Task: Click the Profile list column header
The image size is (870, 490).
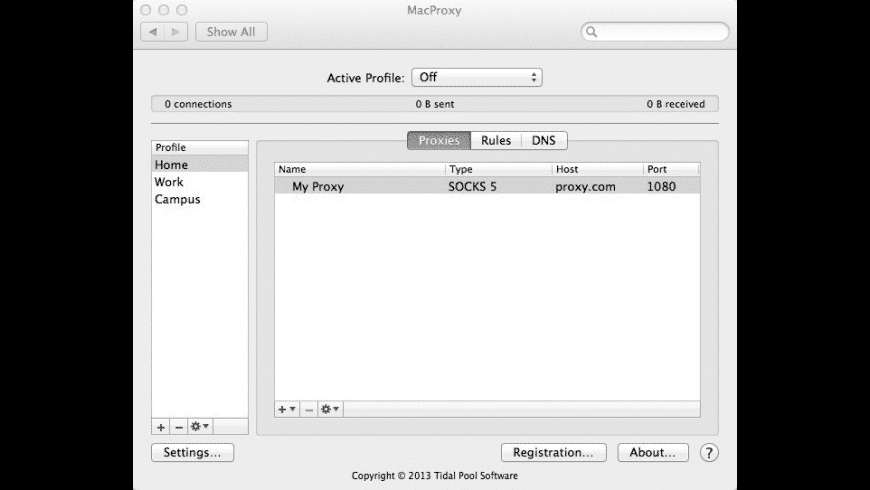Action: tap(200, 148)
